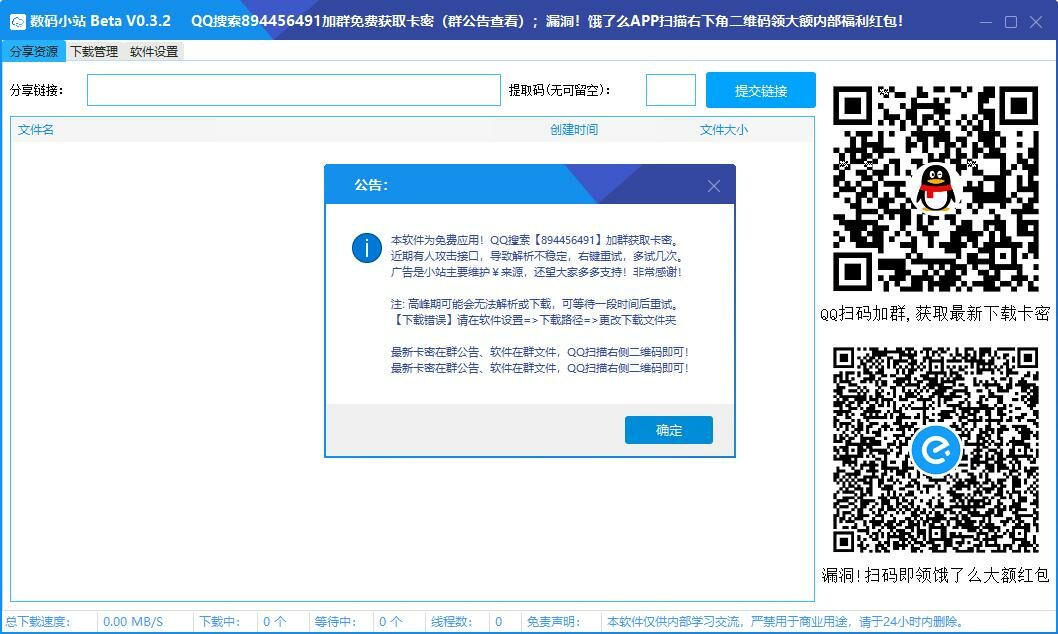Open the 下载管理 tab
1058x634 pixels.
[x=94, y=51]
